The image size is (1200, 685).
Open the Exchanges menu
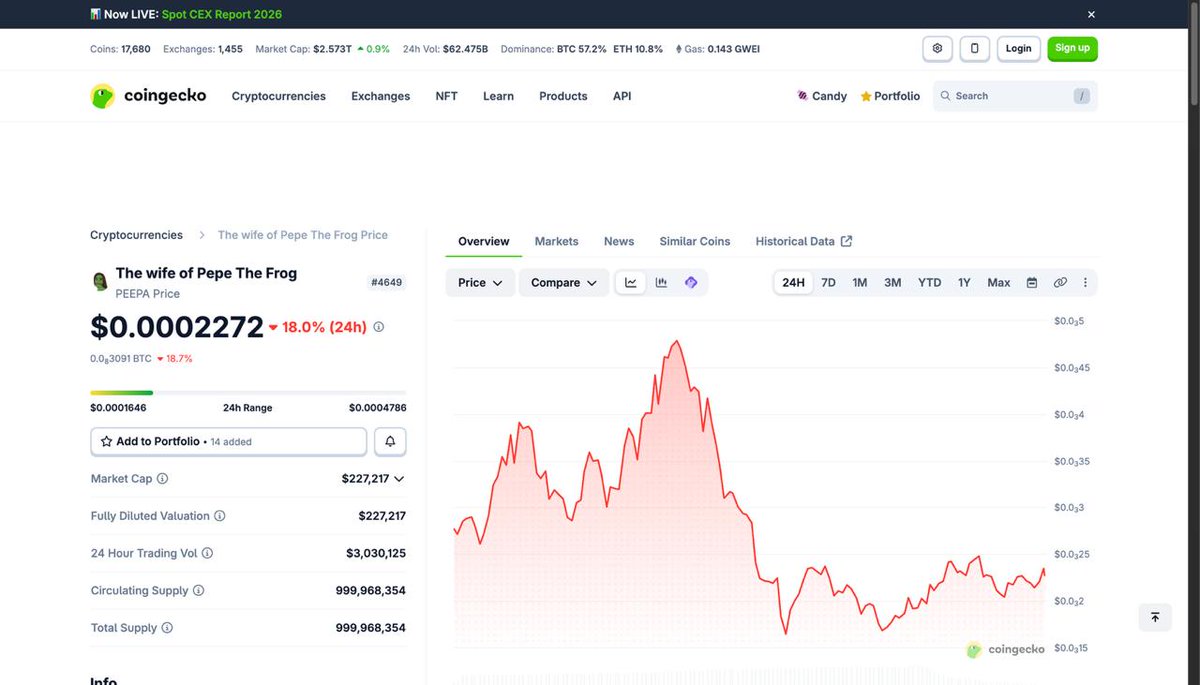click(x=380, y=96)
